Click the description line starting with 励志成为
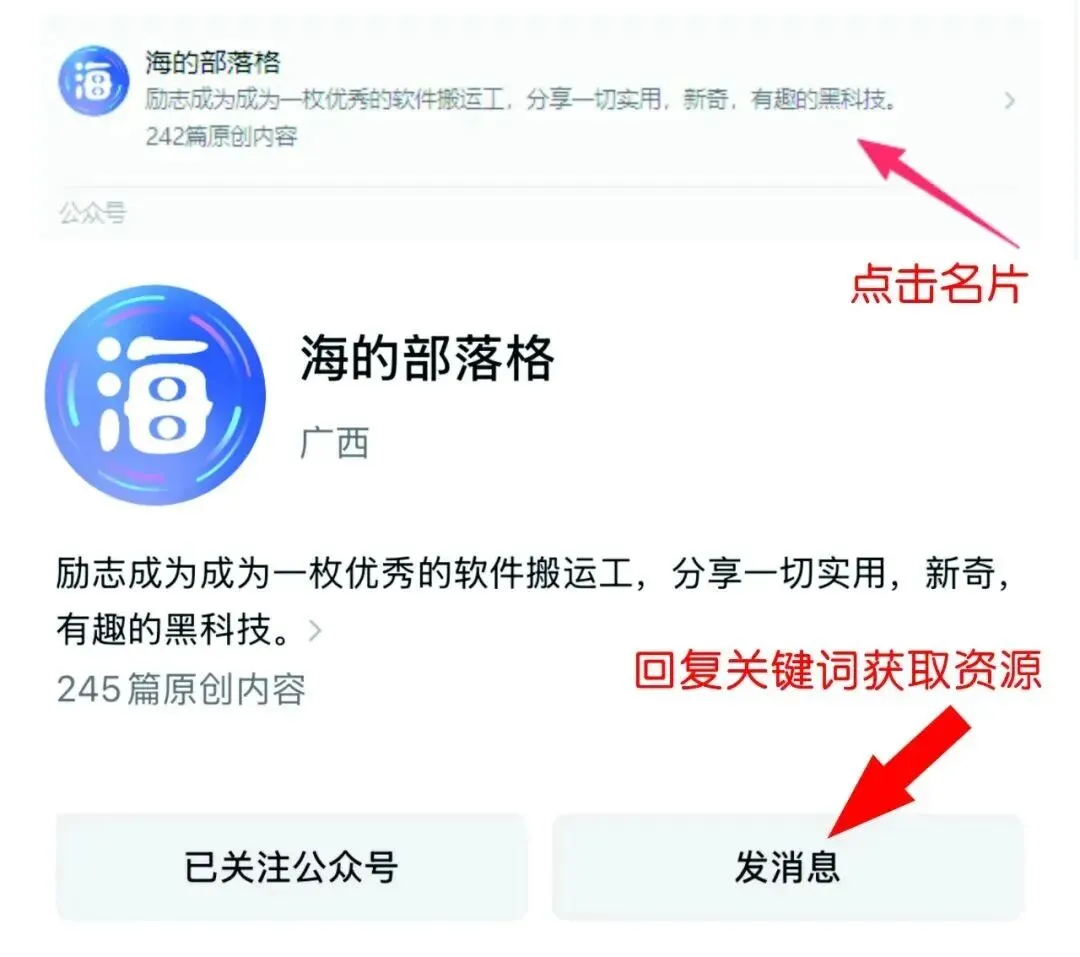1080x957 pixels. click(x=534, y=573)
